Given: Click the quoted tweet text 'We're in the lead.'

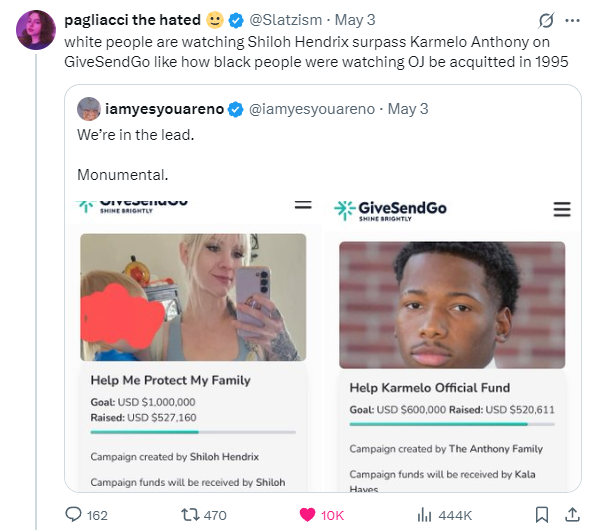Looking at the screenshot, I should [136, 135].
